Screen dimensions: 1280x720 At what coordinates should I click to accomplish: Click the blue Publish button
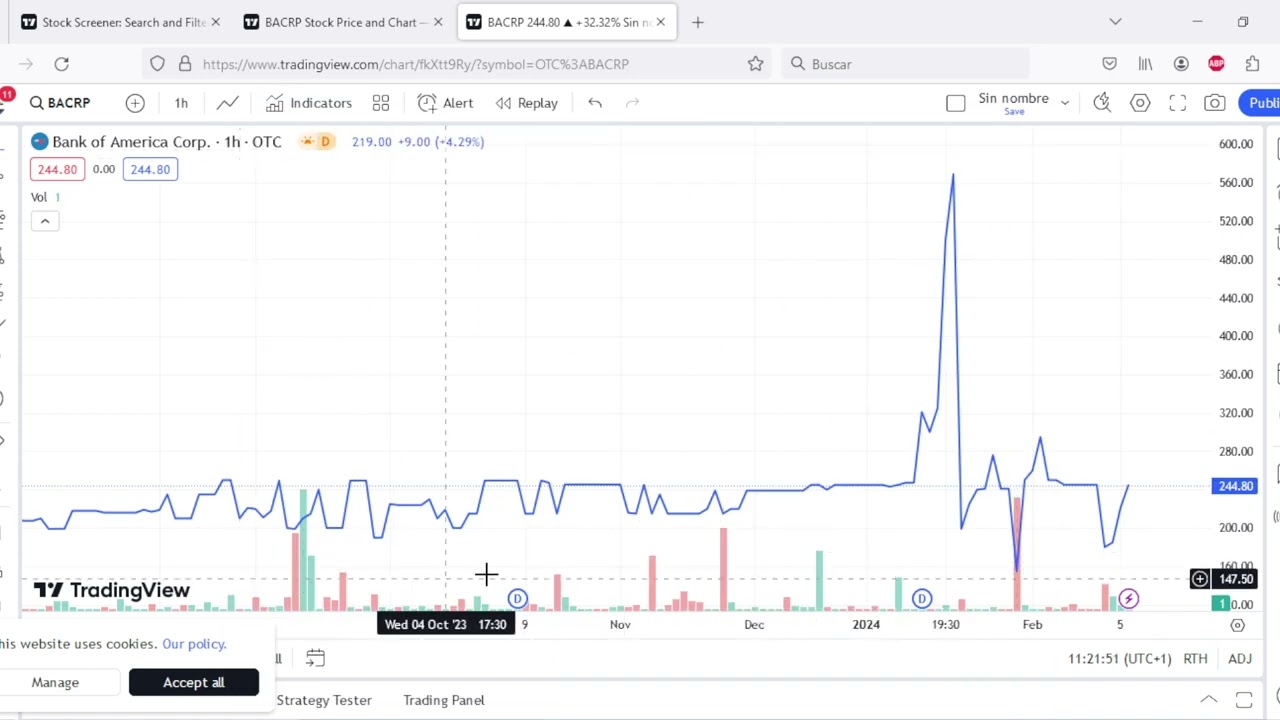click(1260, 103)
